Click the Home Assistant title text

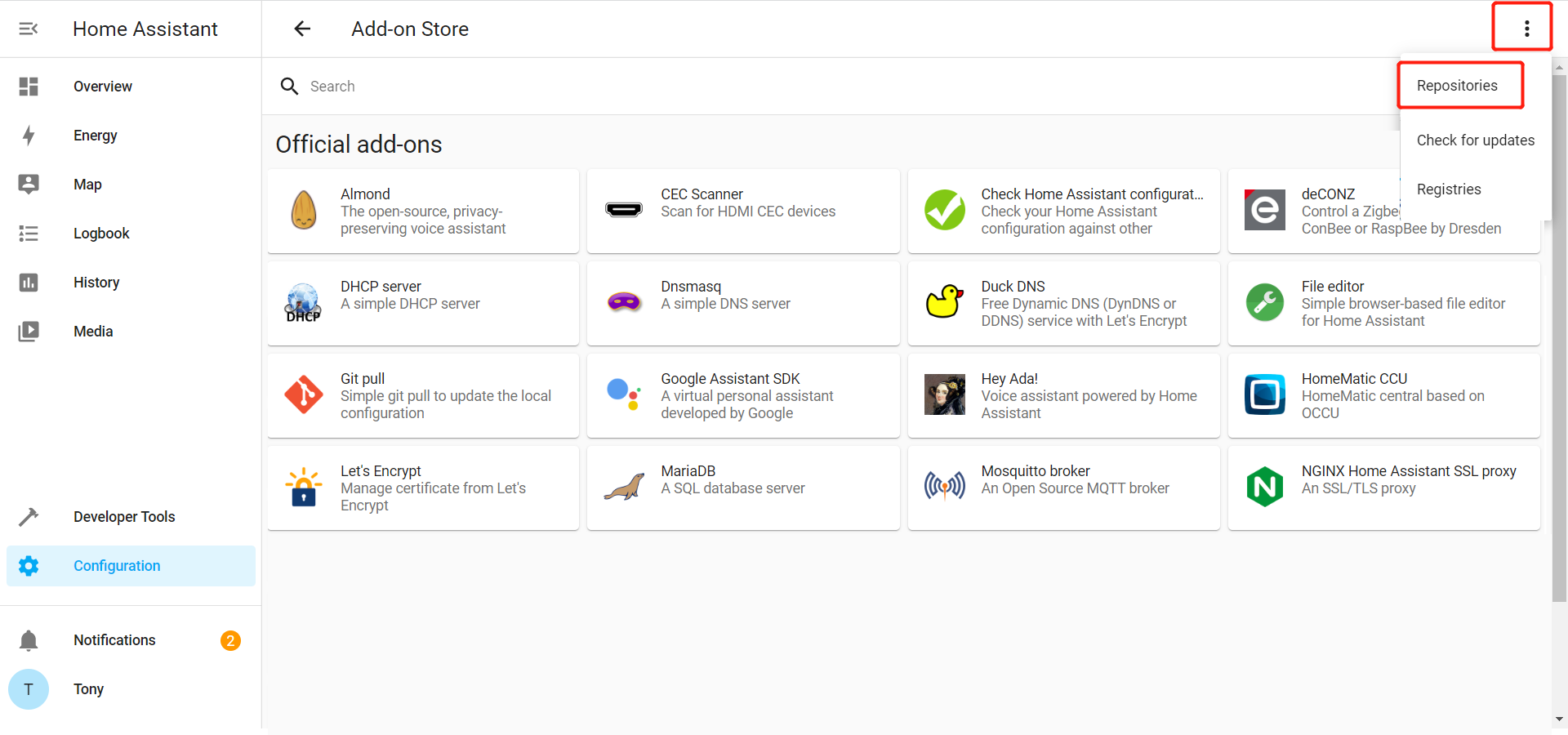pyautogui.click(x=145, y=29)
